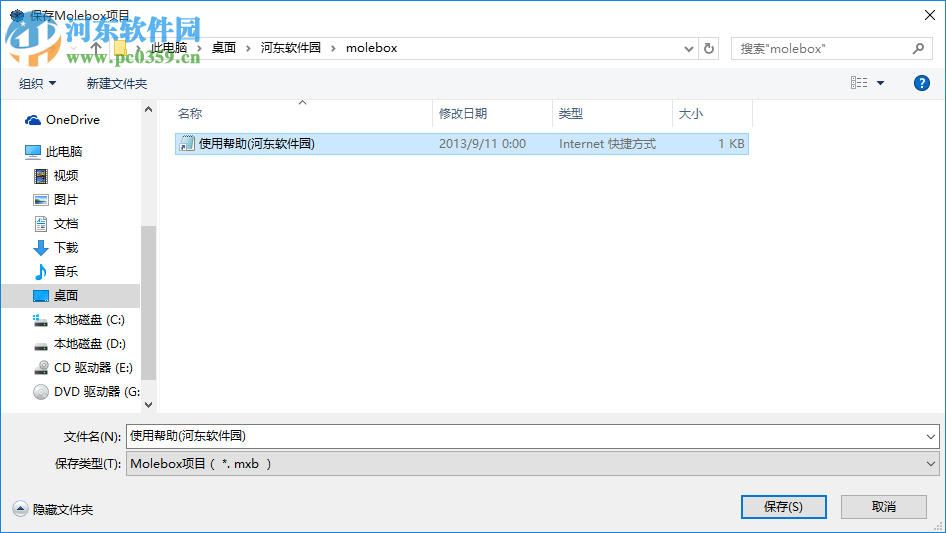Click the 音乐 note icon

(40, 272)
